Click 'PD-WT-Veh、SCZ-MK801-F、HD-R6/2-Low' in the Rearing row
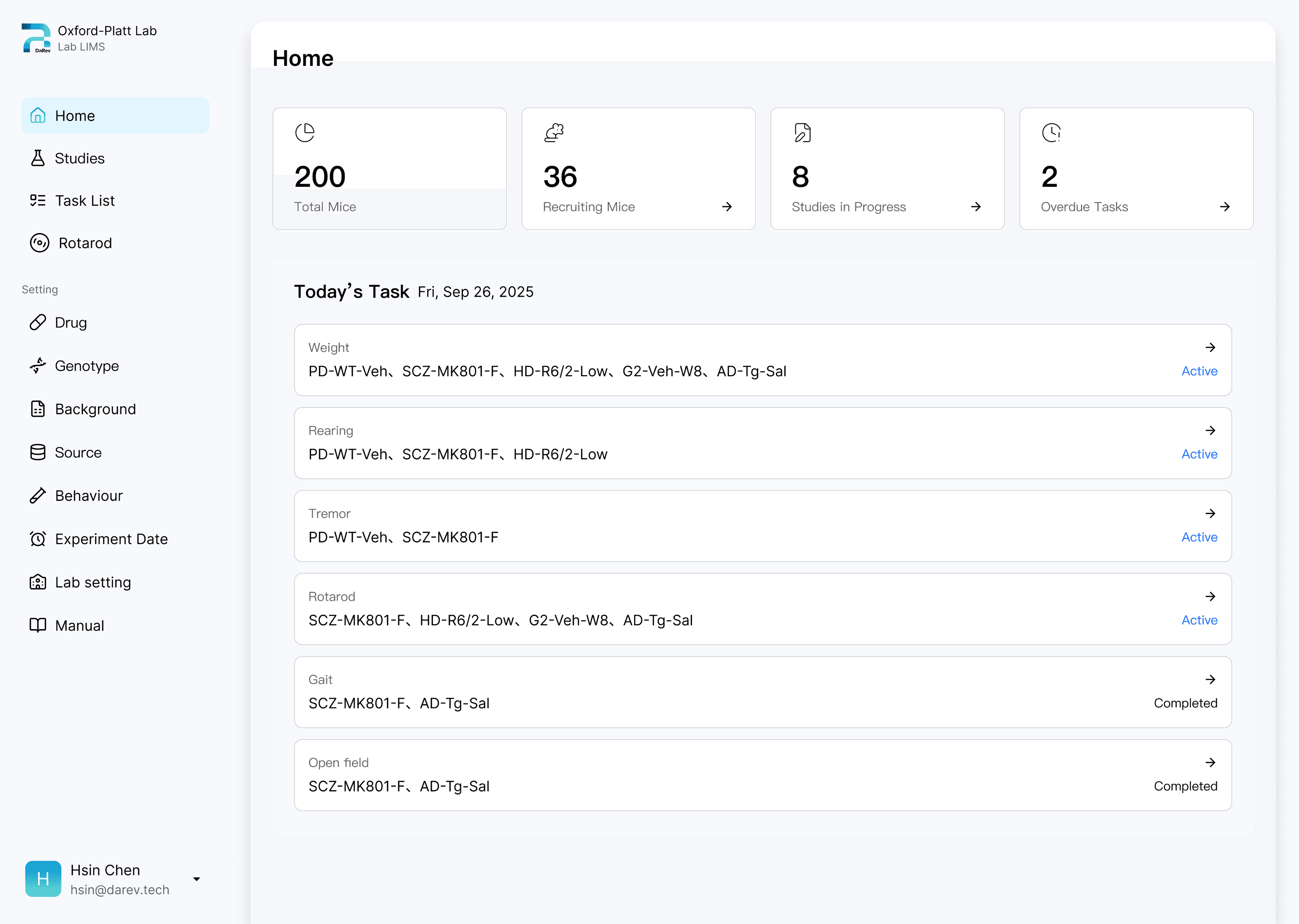Screen dimensions: 1299x924 coord(458,454)
